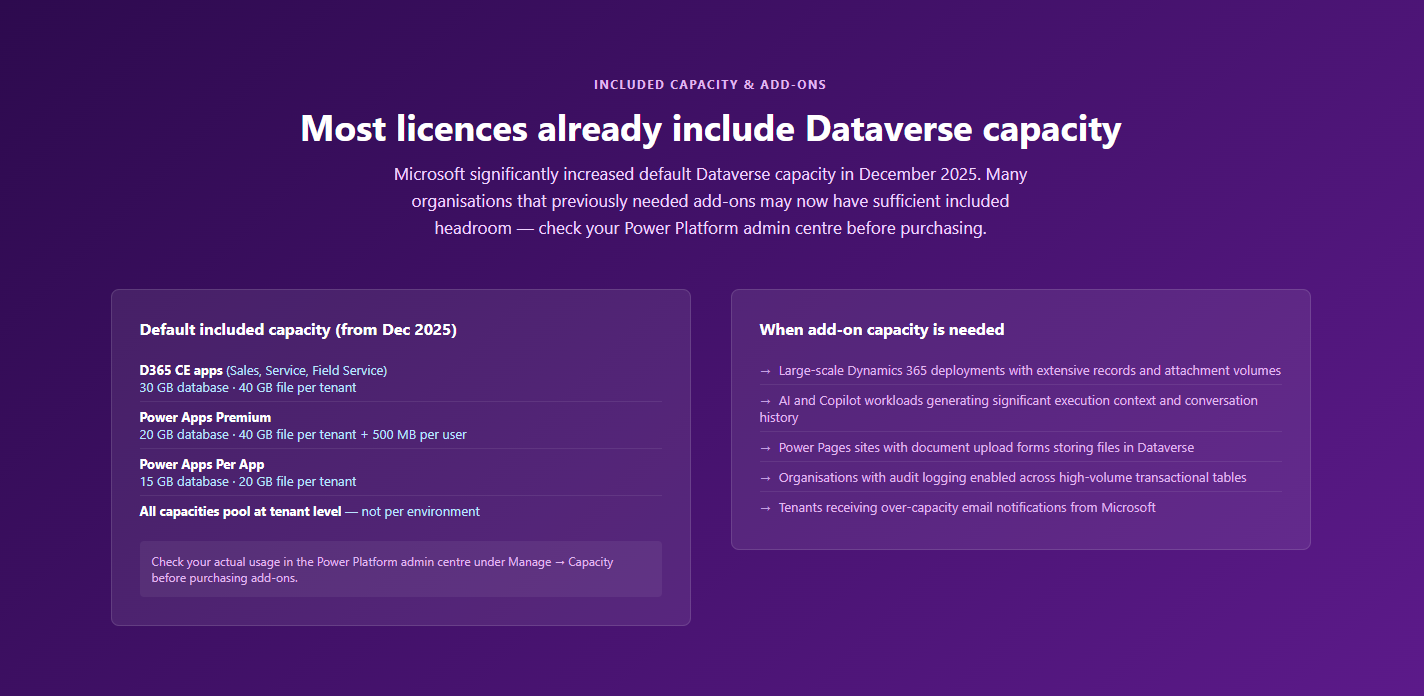Click '30 GB database · 40 GB file per tenant'
1424x696 pixels.
click(x=248, y=387)
